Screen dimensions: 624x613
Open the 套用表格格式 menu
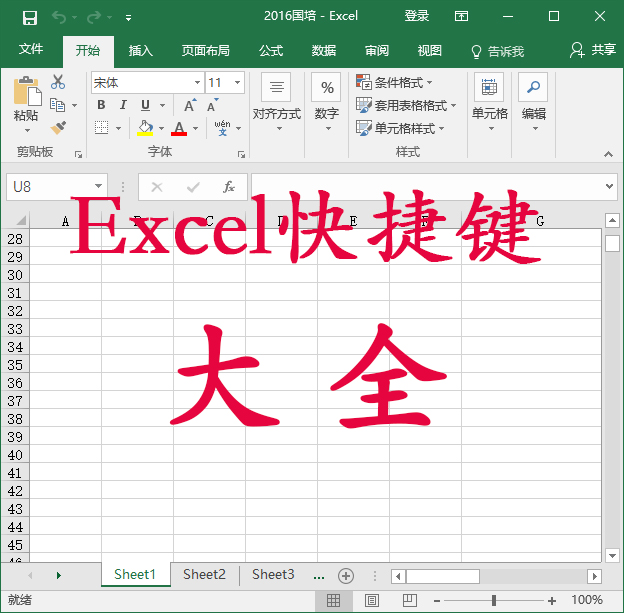406,105
